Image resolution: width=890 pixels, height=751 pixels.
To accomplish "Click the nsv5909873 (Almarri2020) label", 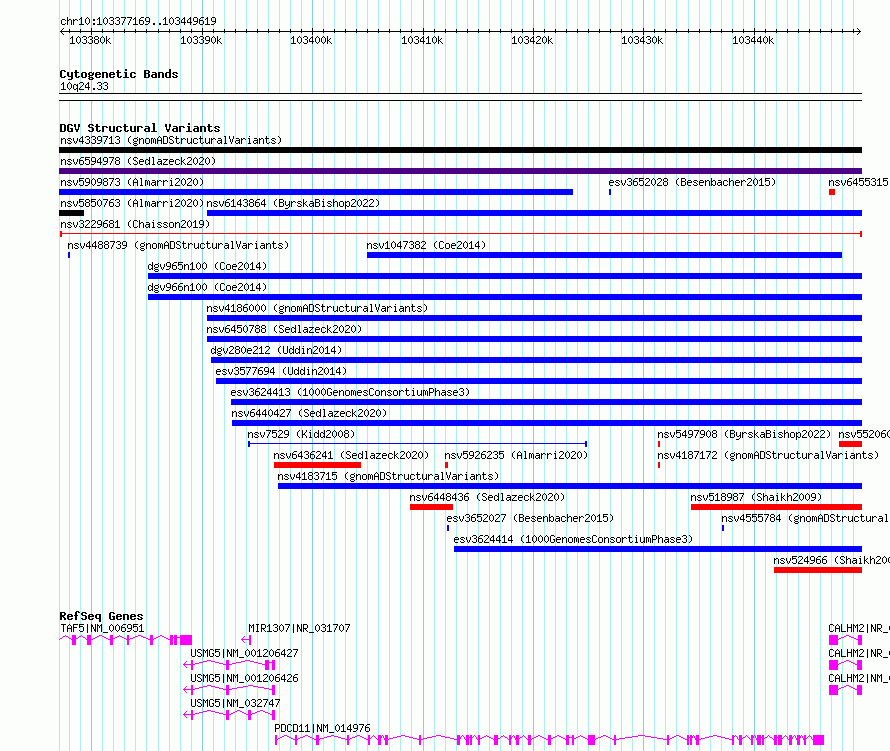I will click(132, 182).
